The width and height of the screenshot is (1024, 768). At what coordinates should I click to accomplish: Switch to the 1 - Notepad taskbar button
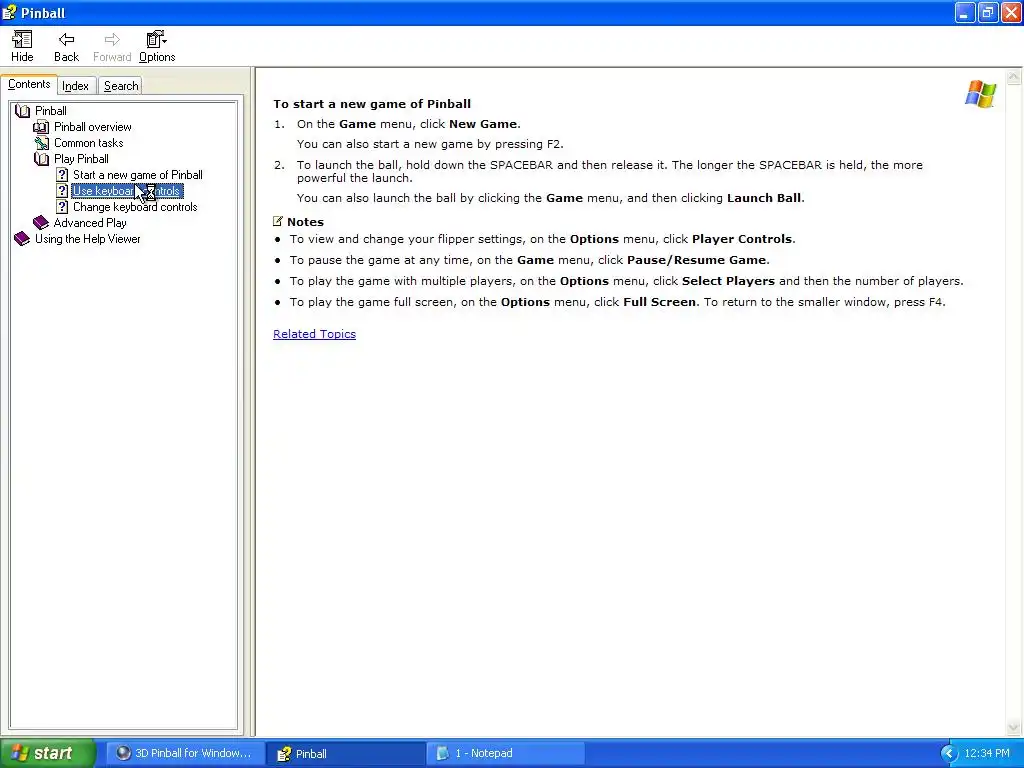pos(505,753)
